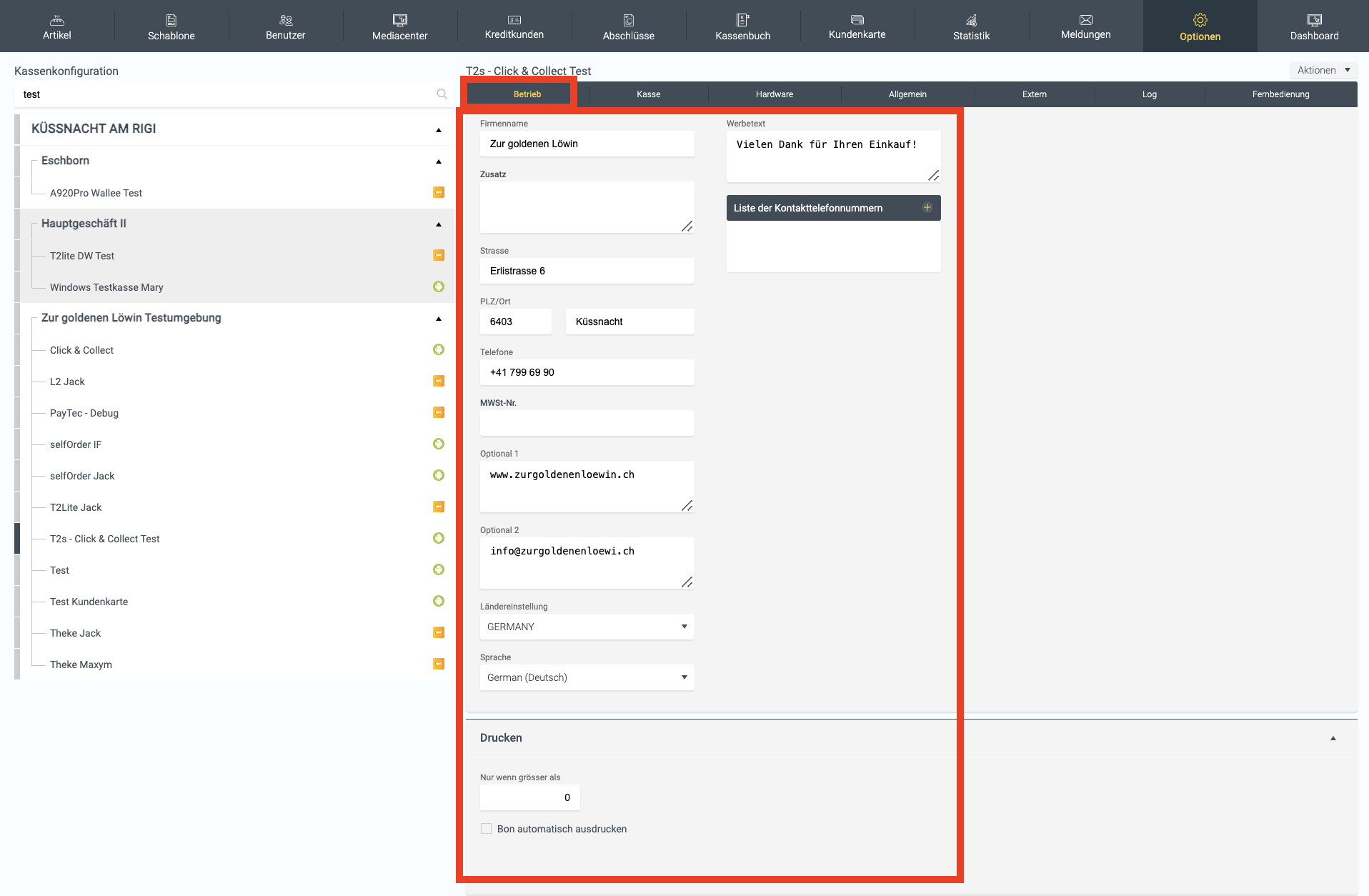Click the search magnifier icon in Kassenkonfiguration
This screenshot has width=1369, height=896.
click(x=442, y=94)
